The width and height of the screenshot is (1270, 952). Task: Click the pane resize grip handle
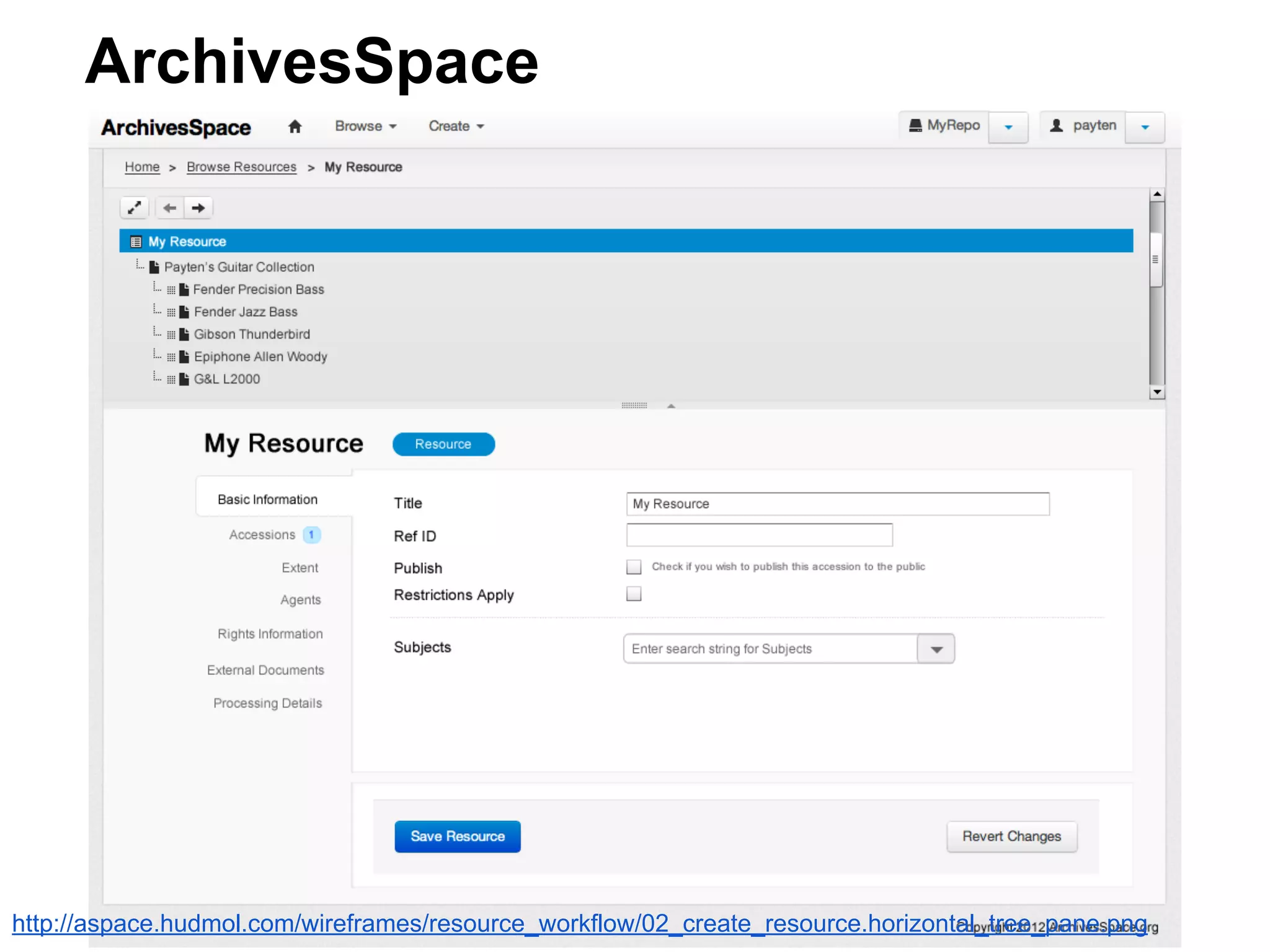(x=634, y=405)
